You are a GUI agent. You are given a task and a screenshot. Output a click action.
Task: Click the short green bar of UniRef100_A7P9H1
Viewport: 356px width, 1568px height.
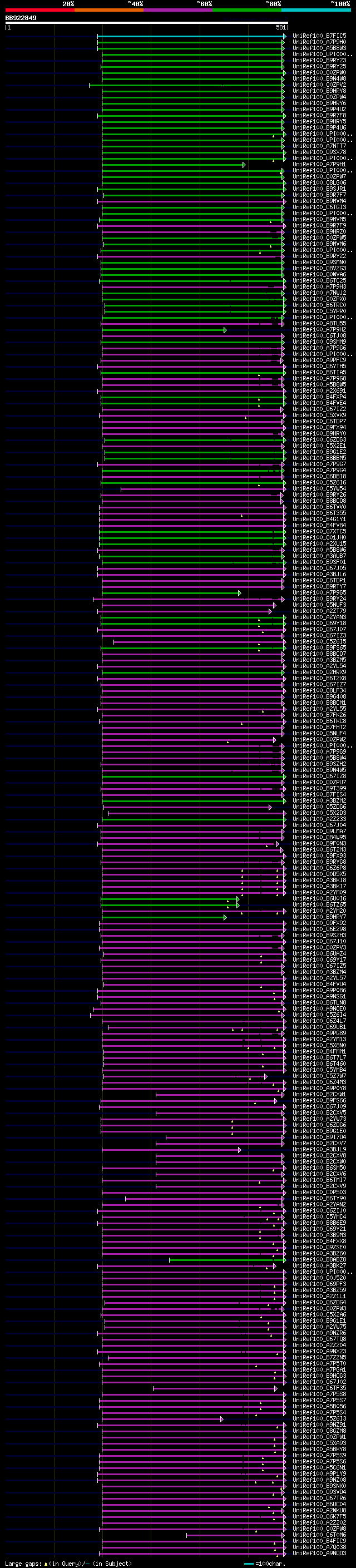pyautogui.click(x=174, y=165)
